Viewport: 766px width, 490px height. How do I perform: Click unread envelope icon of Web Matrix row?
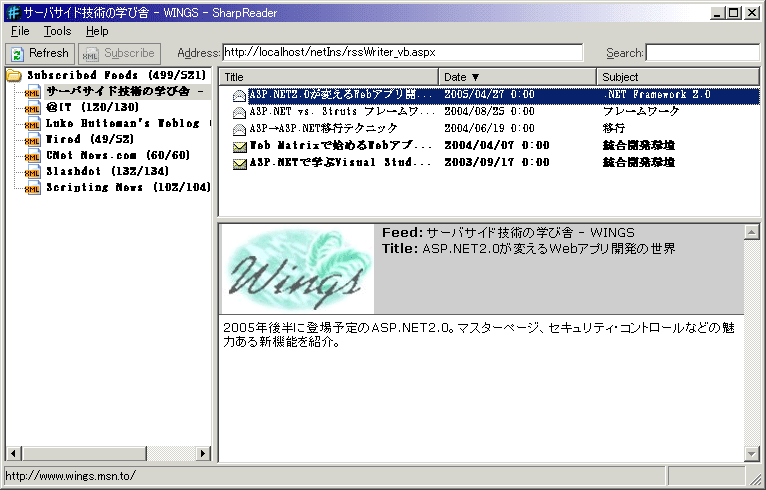[x=239, y=147]
